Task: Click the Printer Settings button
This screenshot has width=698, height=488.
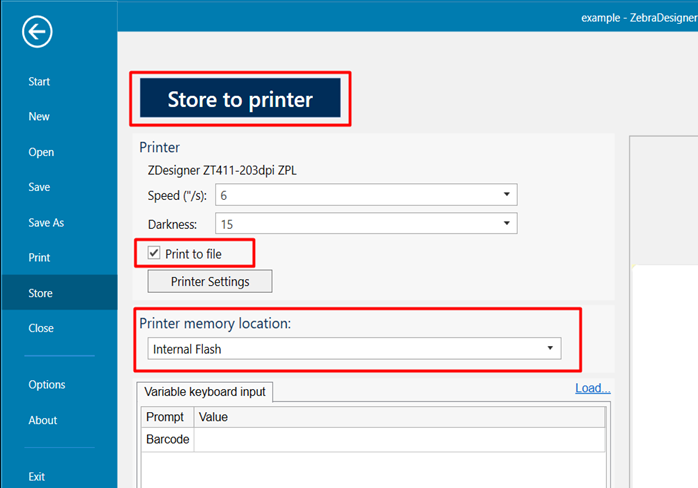Action: (209, 281)
